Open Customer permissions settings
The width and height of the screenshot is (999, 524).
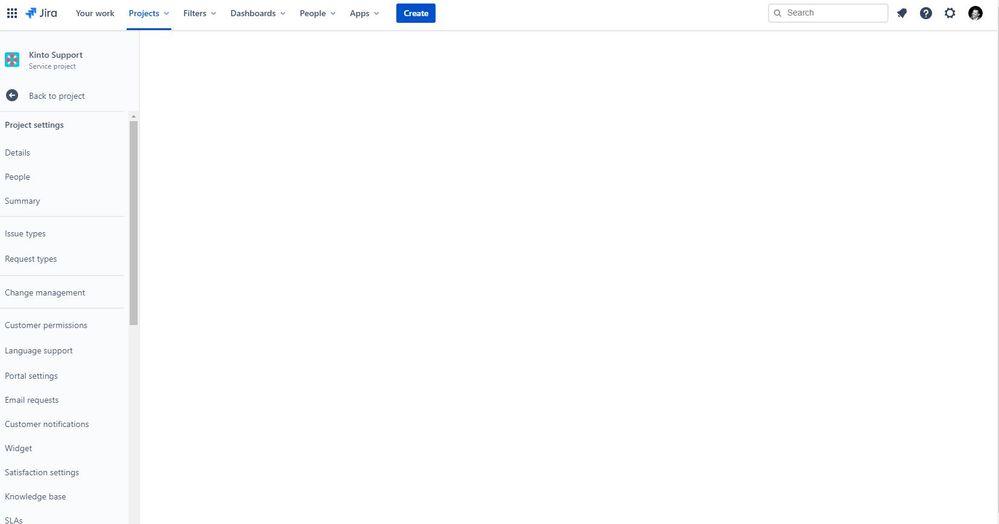tap(46, 325)
